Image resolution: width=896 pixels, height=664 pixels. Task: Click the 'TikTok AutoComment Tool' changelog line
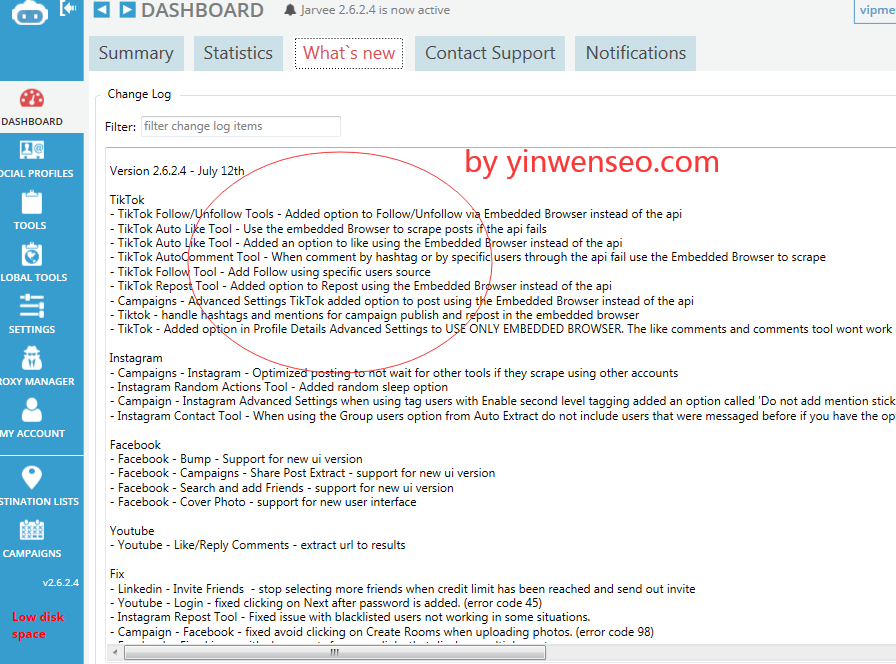tap(467, 257)
